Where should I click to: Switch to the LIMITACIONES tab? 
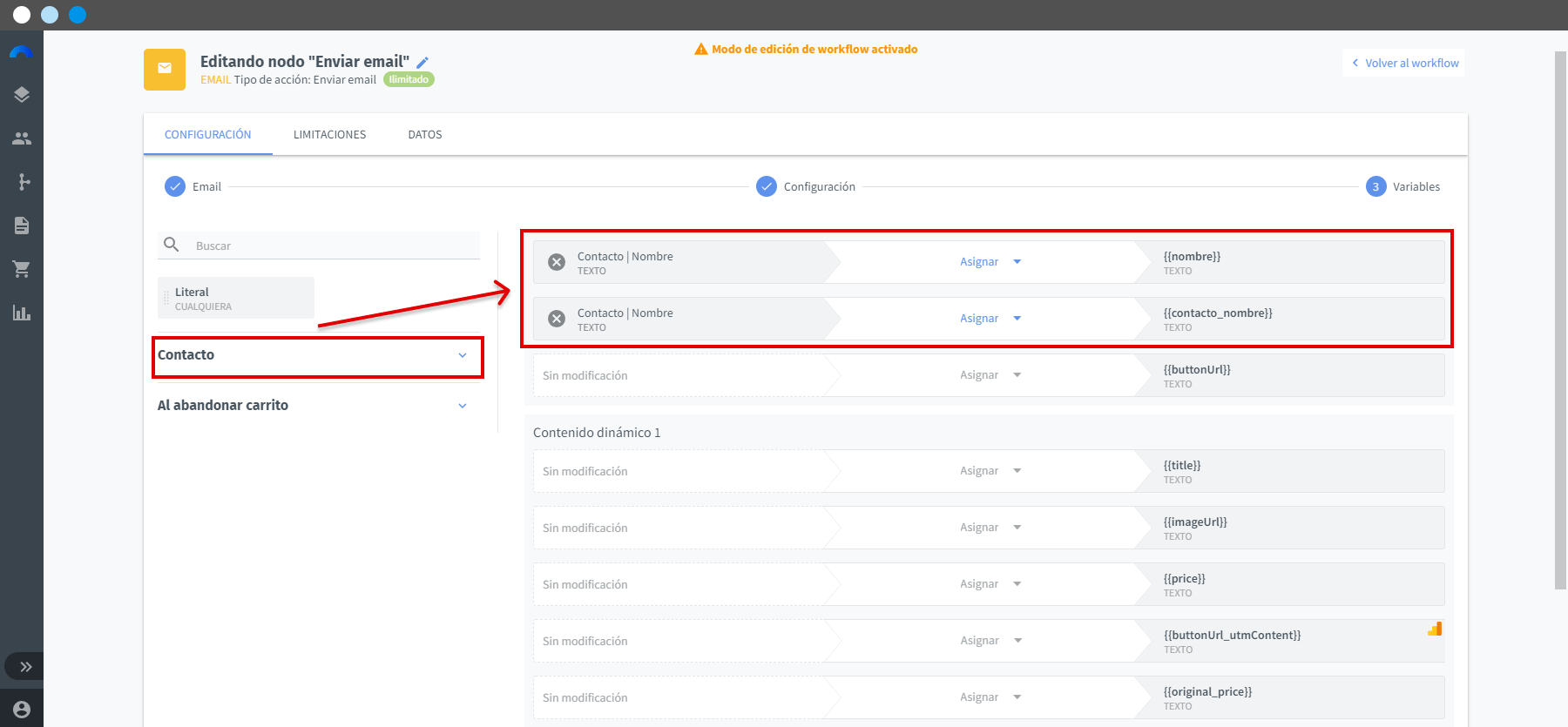pos(330,135)
